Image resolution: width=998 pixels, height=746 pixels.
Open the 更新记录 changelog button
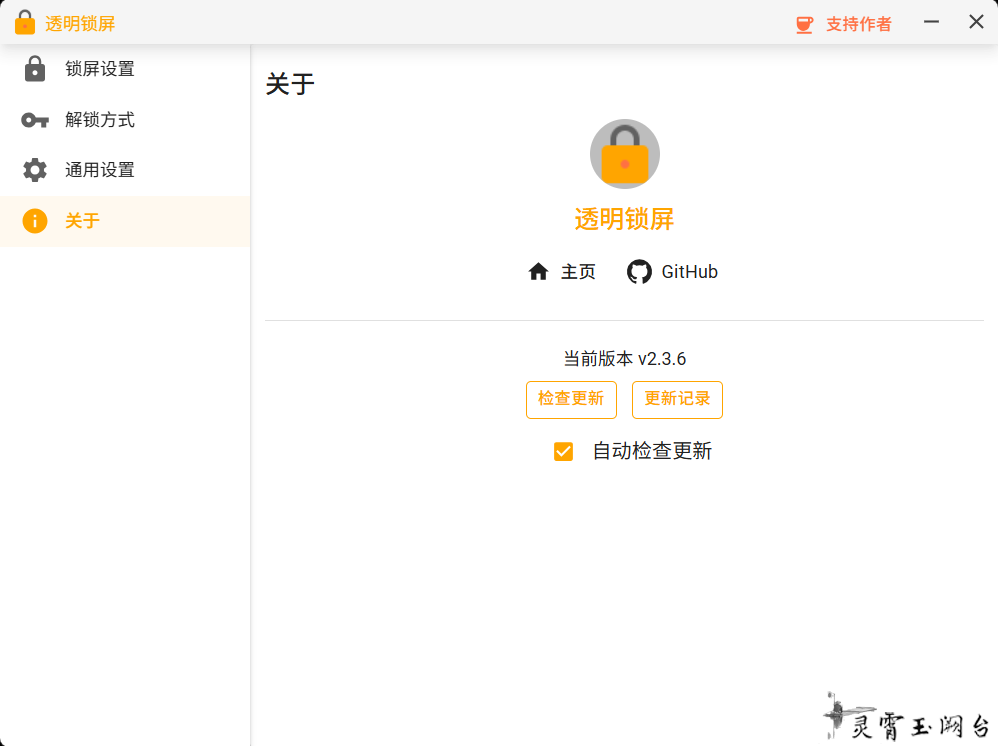point(677,399)
